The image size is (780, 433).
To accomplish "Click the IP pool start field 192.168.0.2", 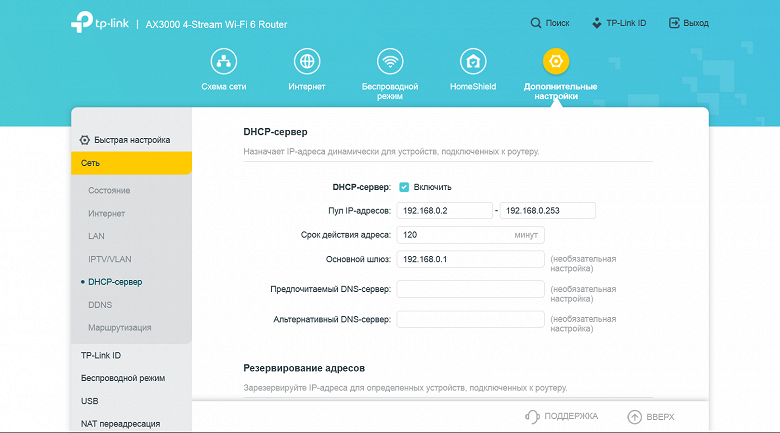I will click(x=444, y=211).
